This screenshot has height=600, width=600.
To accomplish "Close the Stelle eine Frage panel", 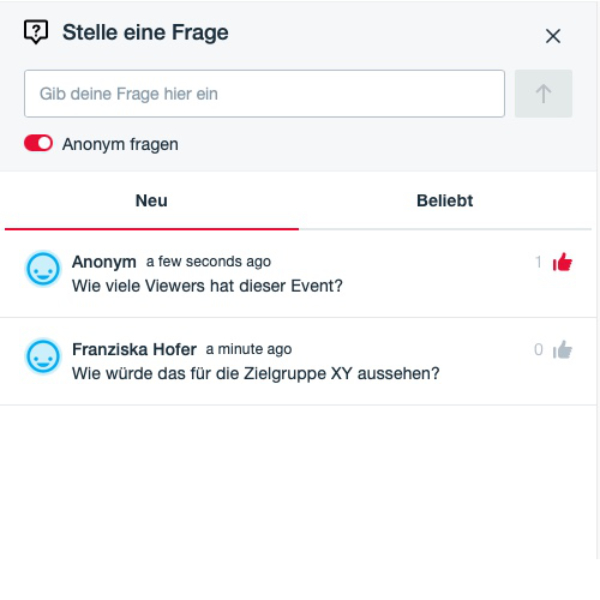I will pos(553,36).
